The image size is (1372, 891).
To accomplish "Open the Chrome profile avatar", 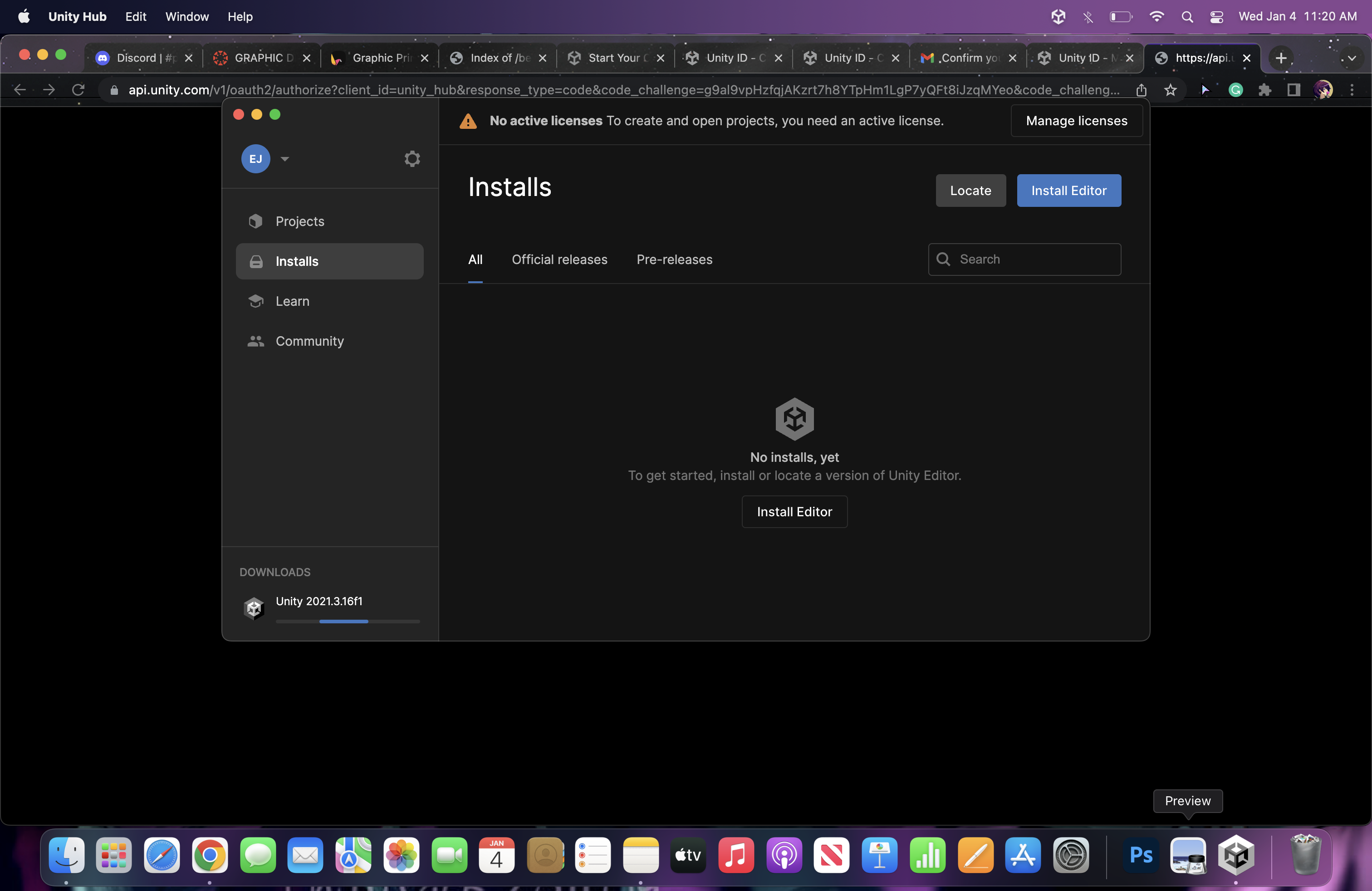I will point(1323,89).
